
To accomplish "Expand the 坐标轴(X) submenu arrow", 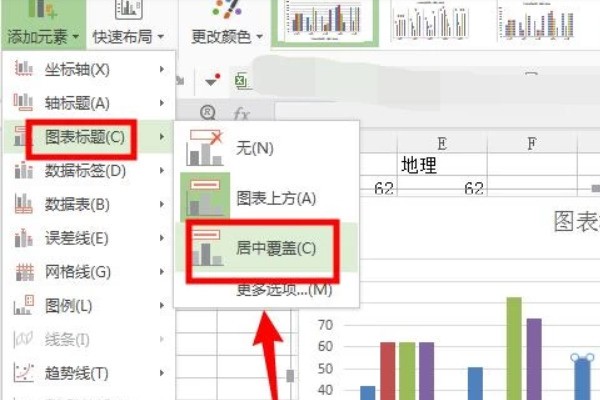I will (x=162, y=69).
